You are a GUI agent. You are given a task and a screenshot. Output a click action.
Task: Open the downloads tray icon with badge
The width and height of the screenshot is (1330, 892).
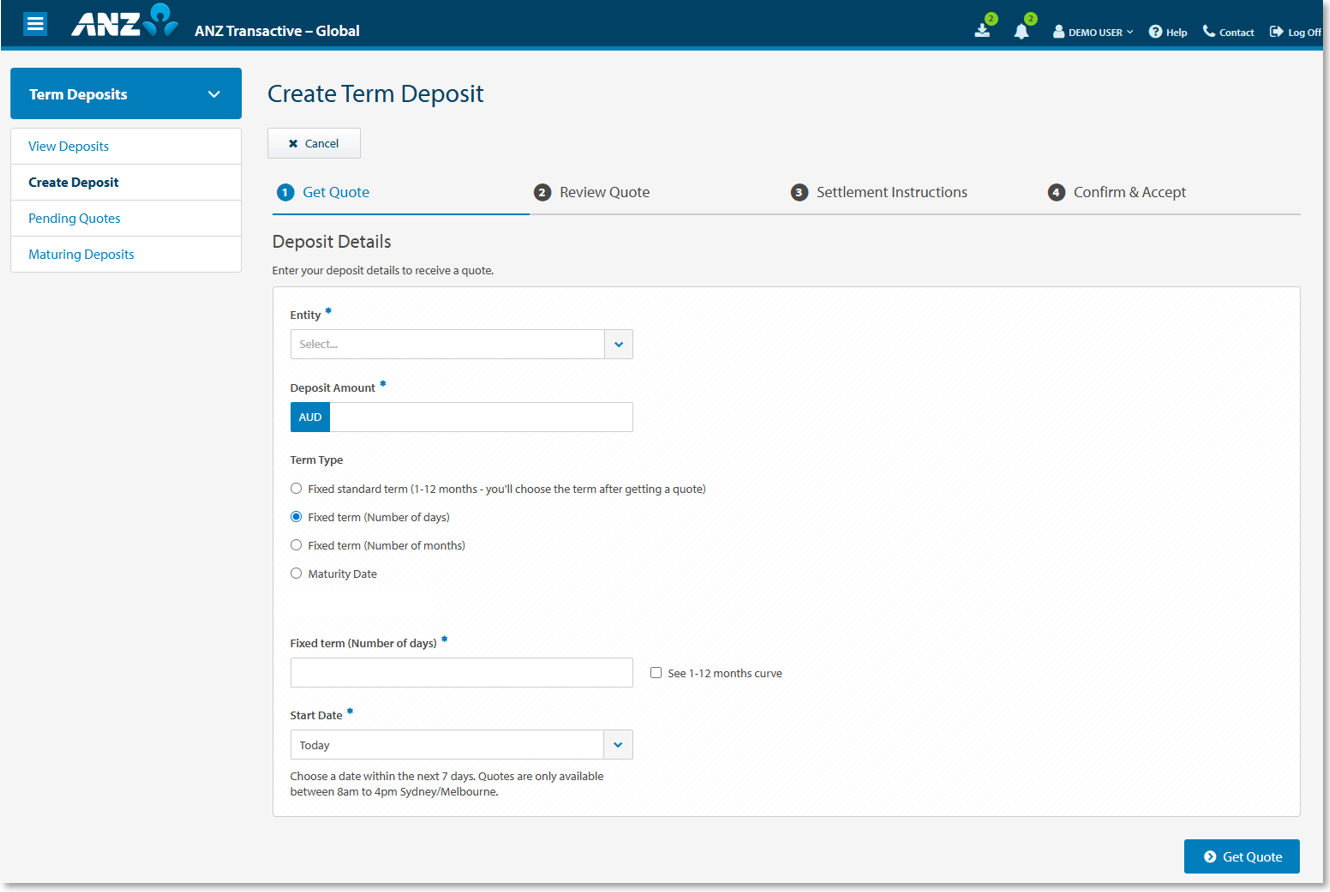[981, 31]
